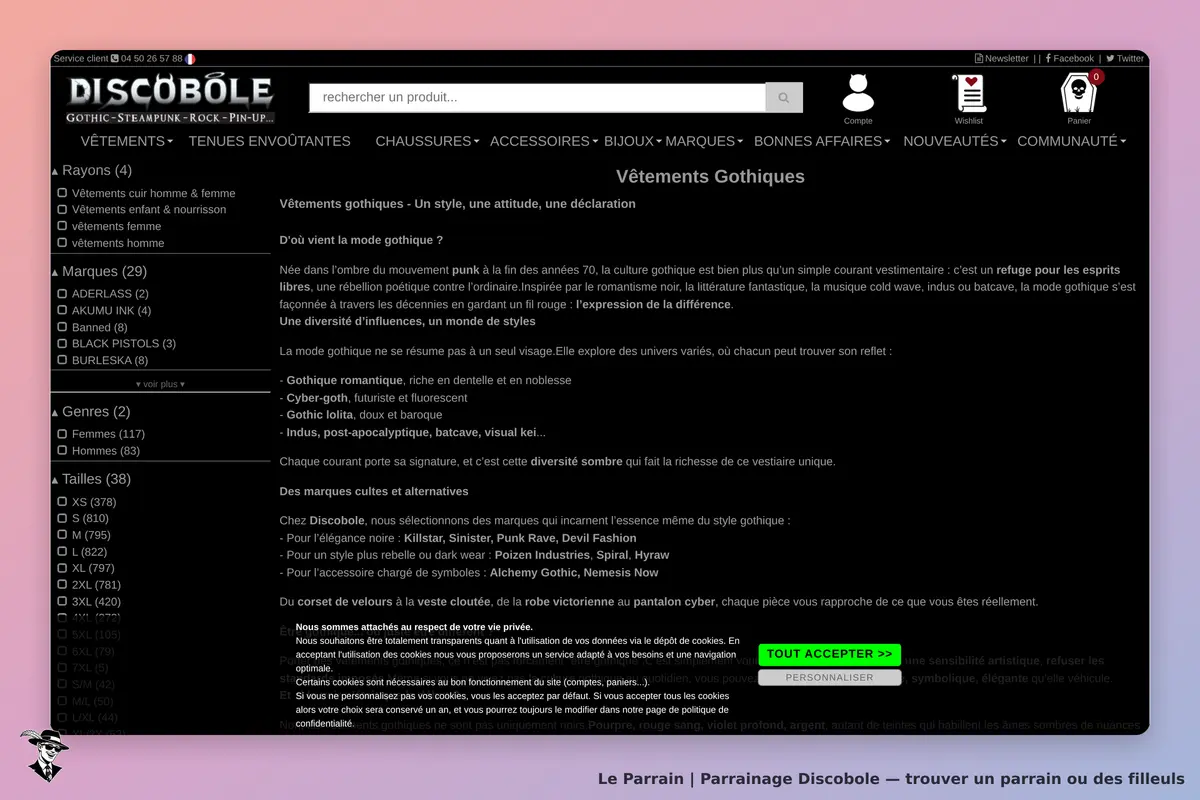The image size is (1200, 800).
Task: Check the S (810) size filter
Action: [x=62, y=518]
